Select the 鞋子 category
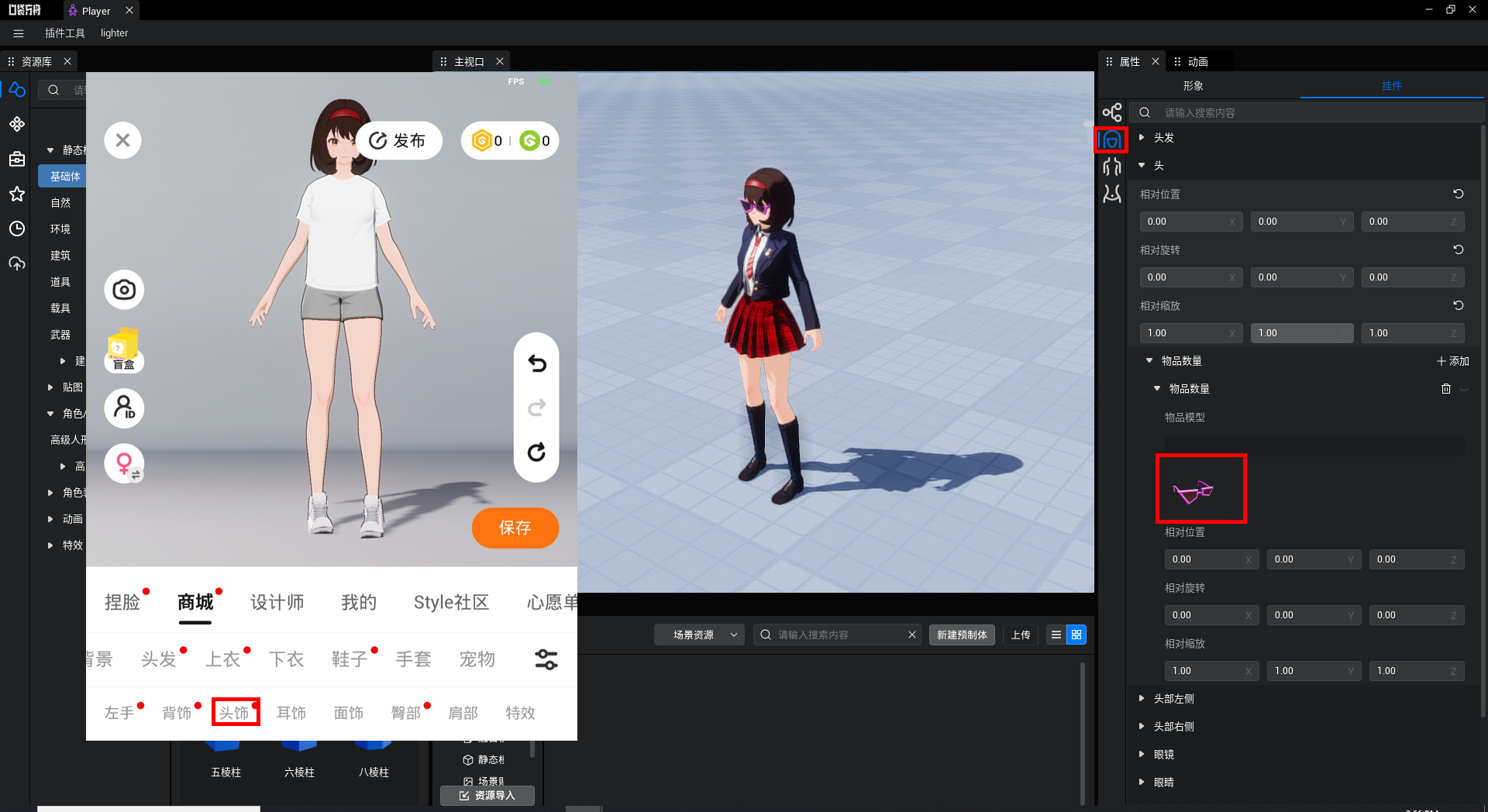Image resolution: width=1488 pixels, height=812 pixels. 350,659
